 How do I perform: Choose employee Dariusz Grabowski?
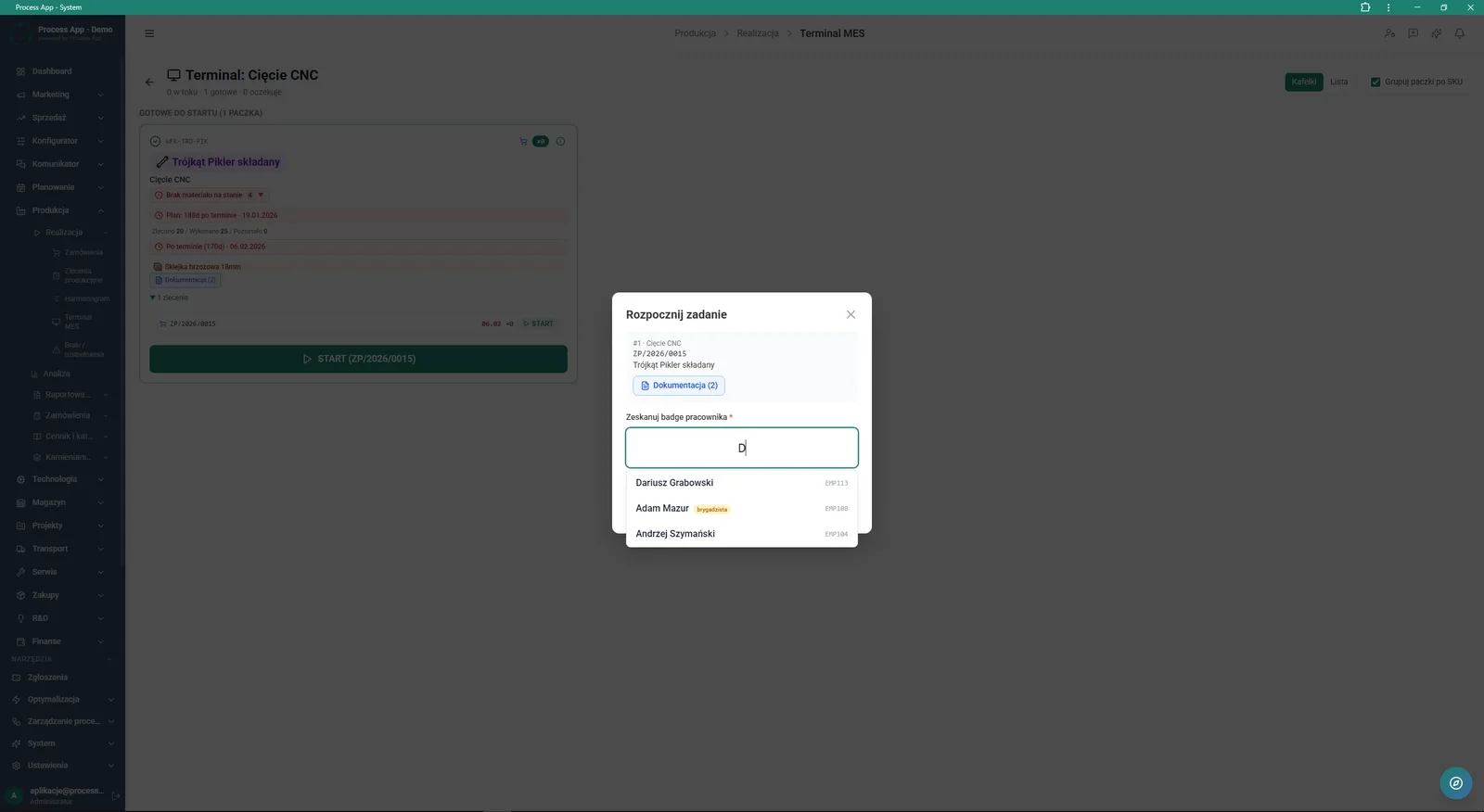click(742, 483)
